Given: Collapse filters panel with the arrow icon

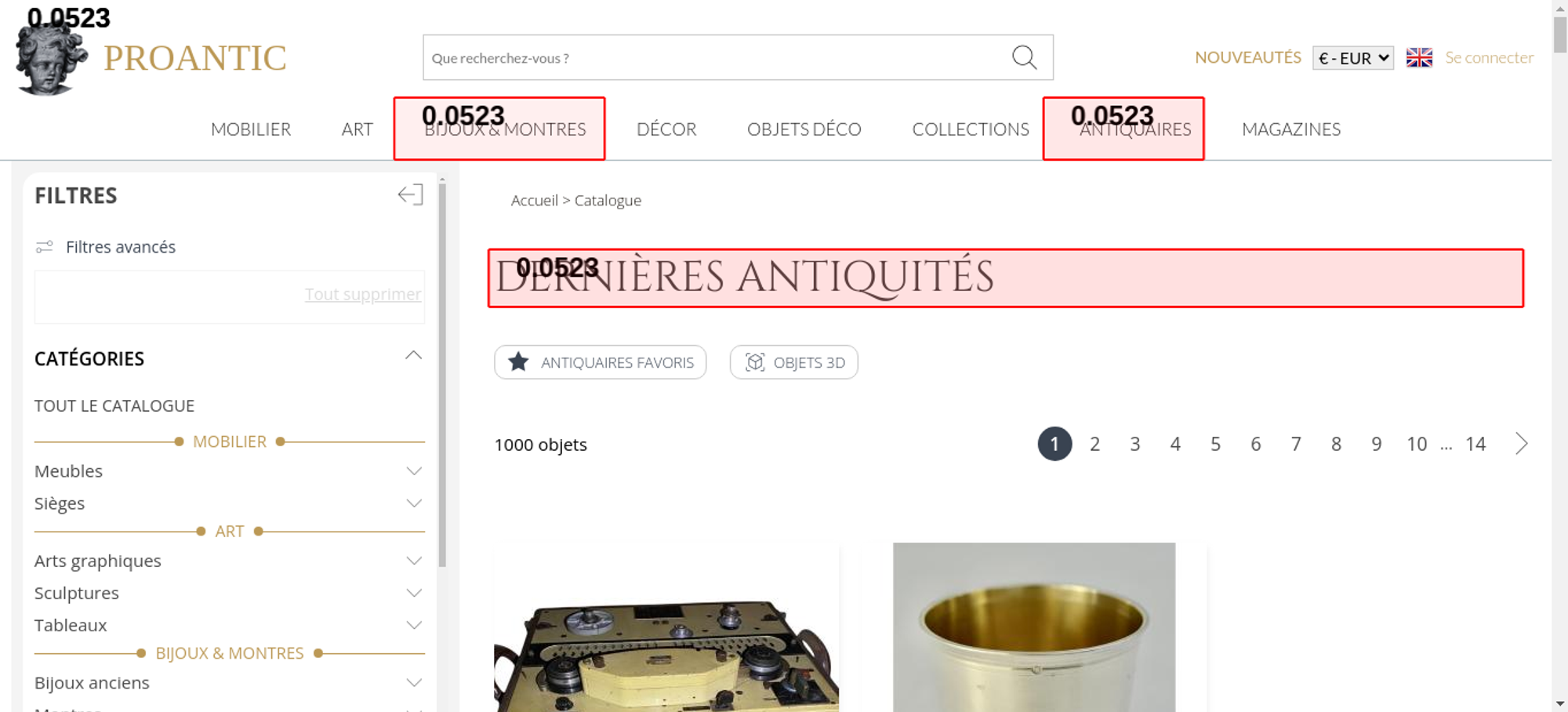Looking at the screenshot, I should [x=410, y=194].
